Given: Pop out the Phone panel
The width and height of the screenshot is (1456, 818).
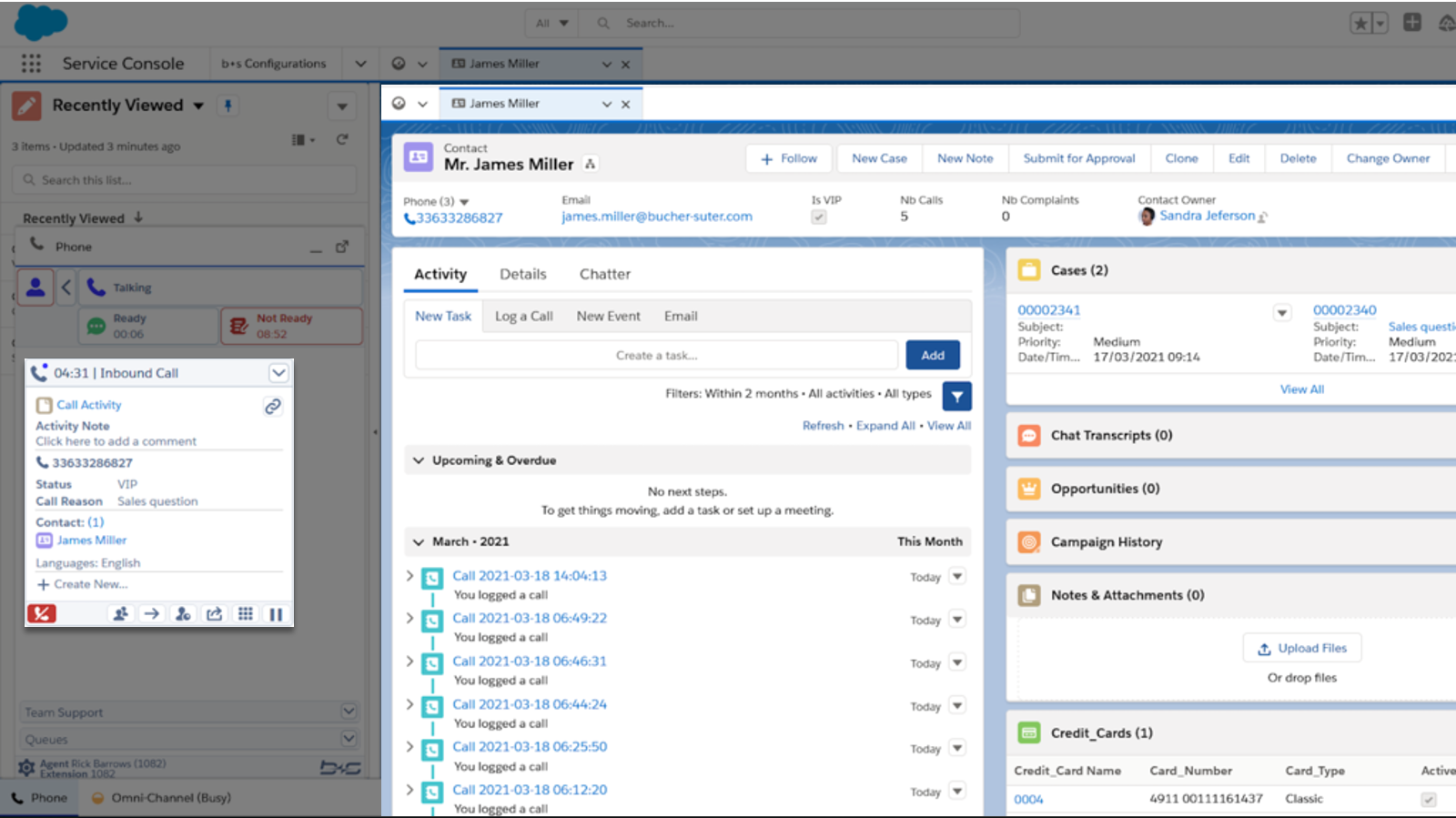Looking at the screenshot, I should 342,247.
